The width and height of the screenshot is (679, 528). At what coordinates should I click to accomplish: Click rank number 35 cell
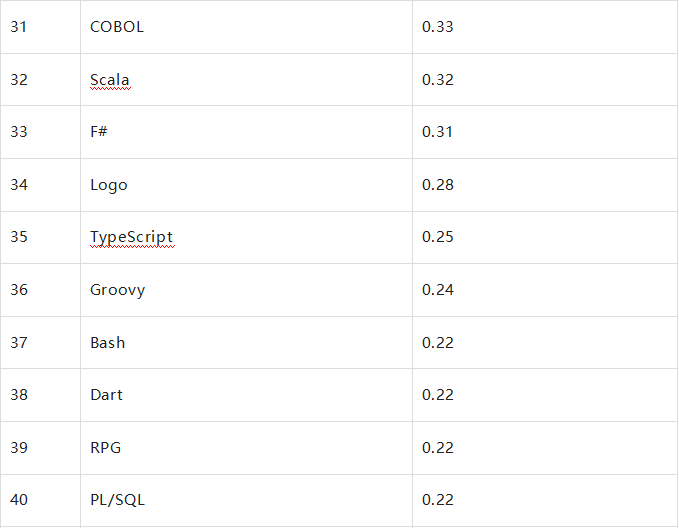pos(40,237)
